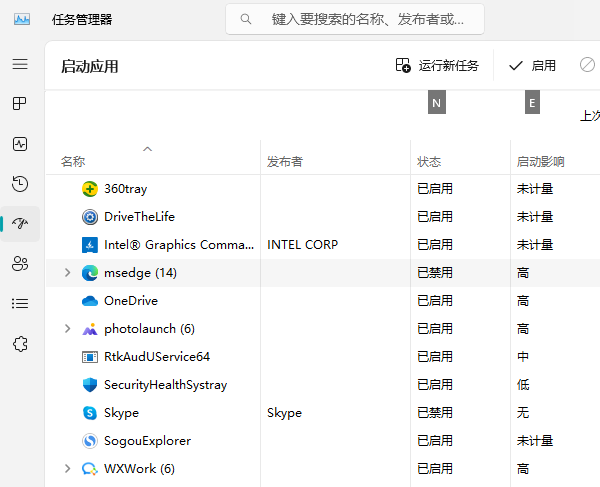Image resolution: width=600 pixels, height=487 pixels.
Task: Sort by the 发布者 column header
Action: (x=285, y=162)
